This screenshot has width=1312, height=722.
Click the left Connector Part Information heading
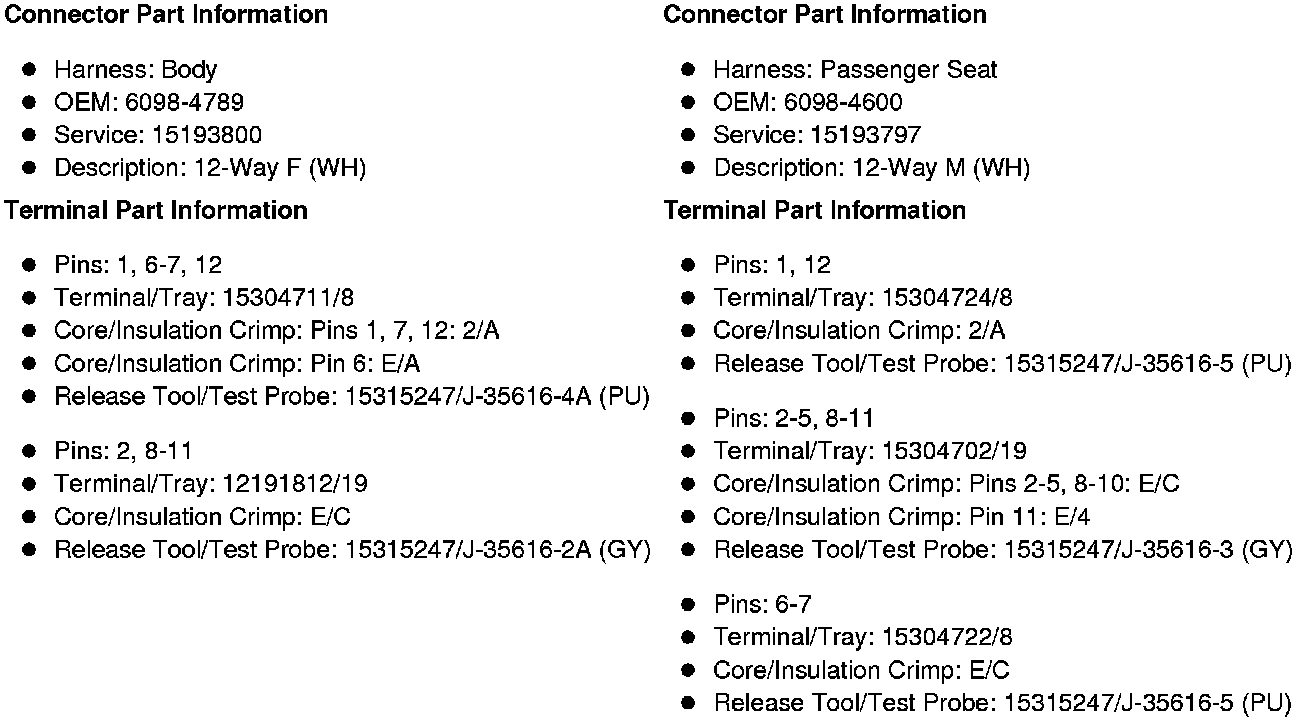[167, 15]
